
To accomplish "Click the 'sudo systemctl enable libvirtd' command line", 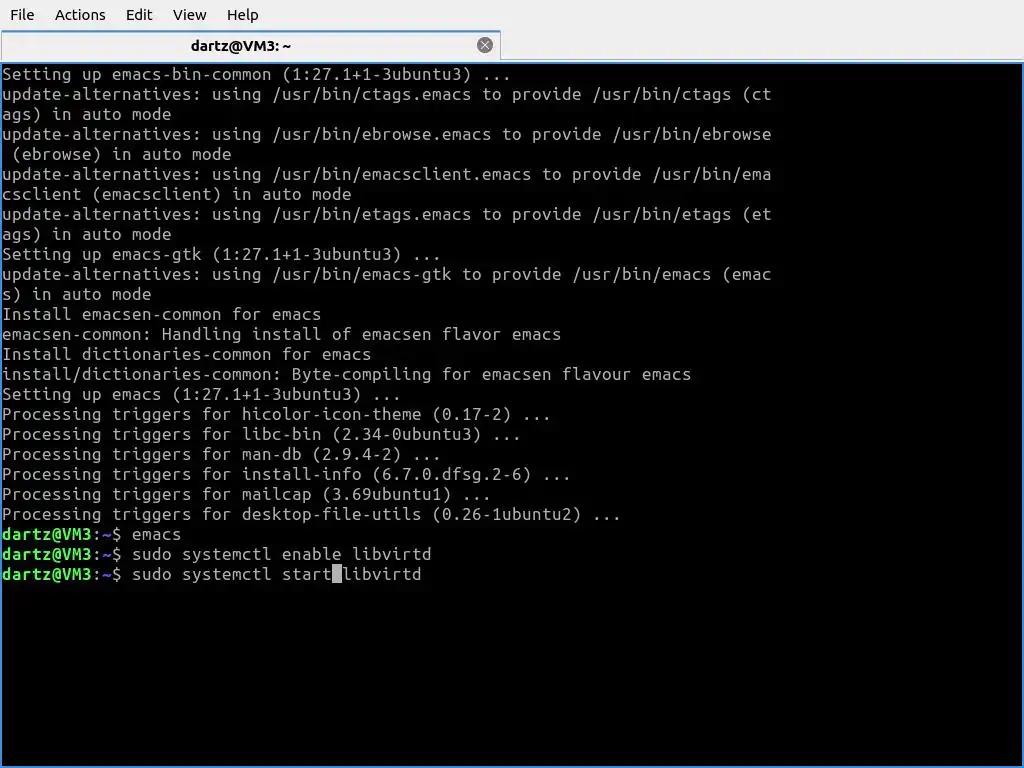I will [281, 554].
